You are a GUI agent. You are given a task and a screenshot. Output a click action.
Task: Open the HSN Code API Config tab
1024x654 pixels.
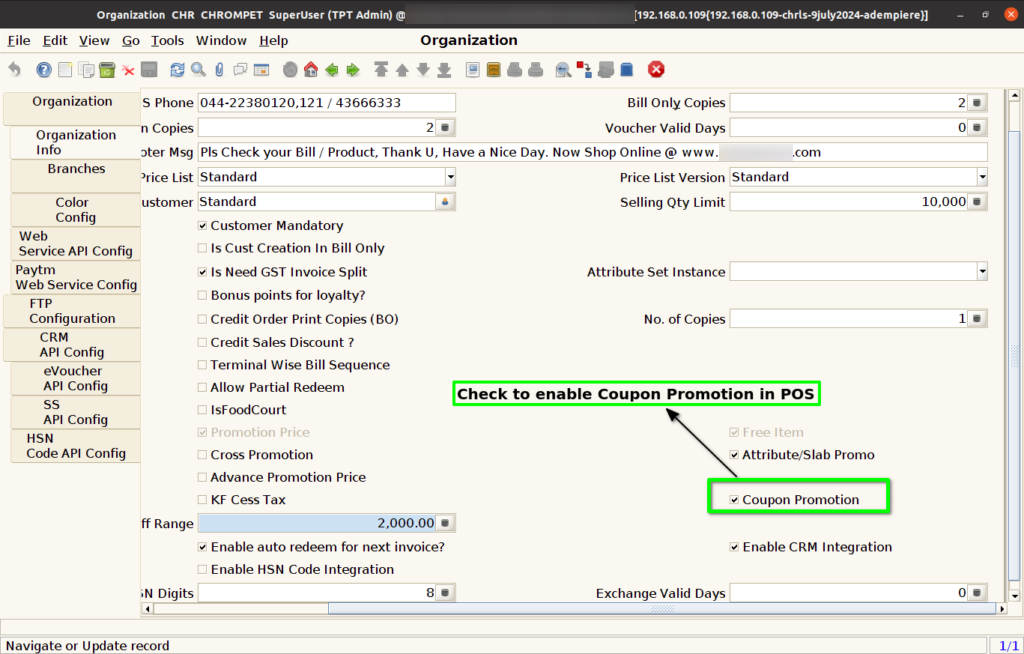click(76, 446)
